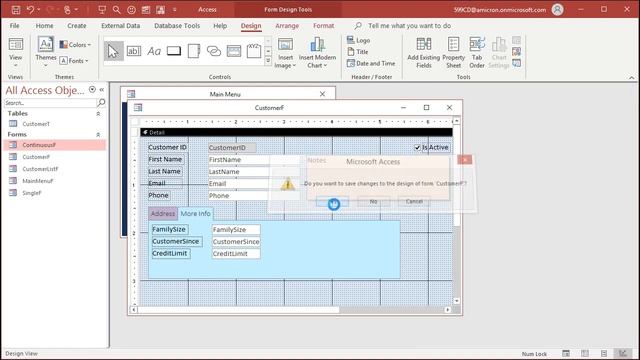
Task: Collapse the Tables group
Action: 98,114
